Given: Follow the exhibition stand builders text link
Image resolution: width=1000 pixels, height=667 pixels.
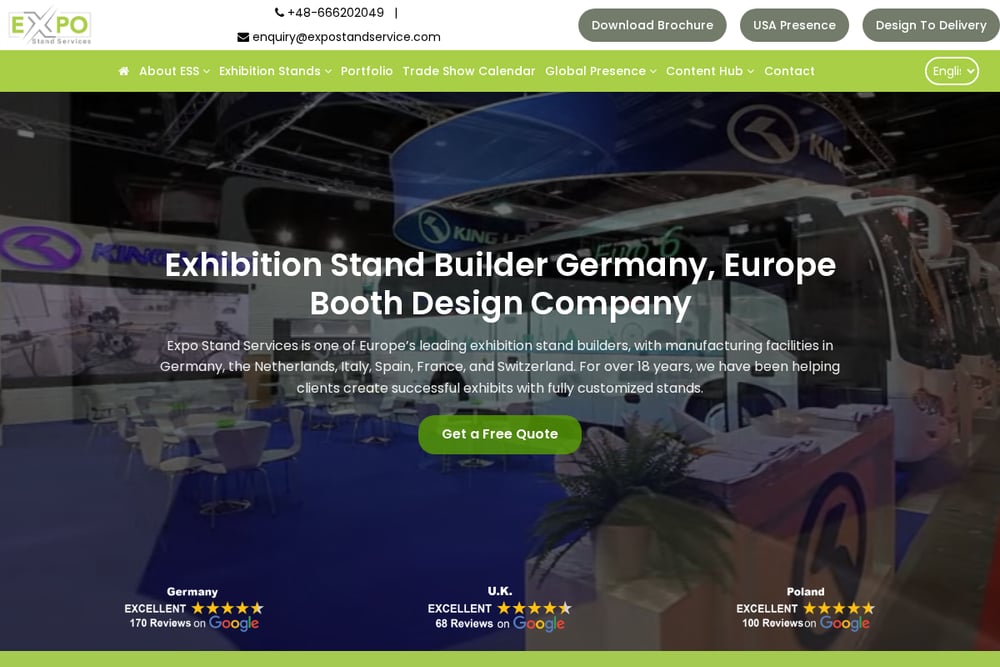Looking at the screenshot, I should (x=549, y=346).
